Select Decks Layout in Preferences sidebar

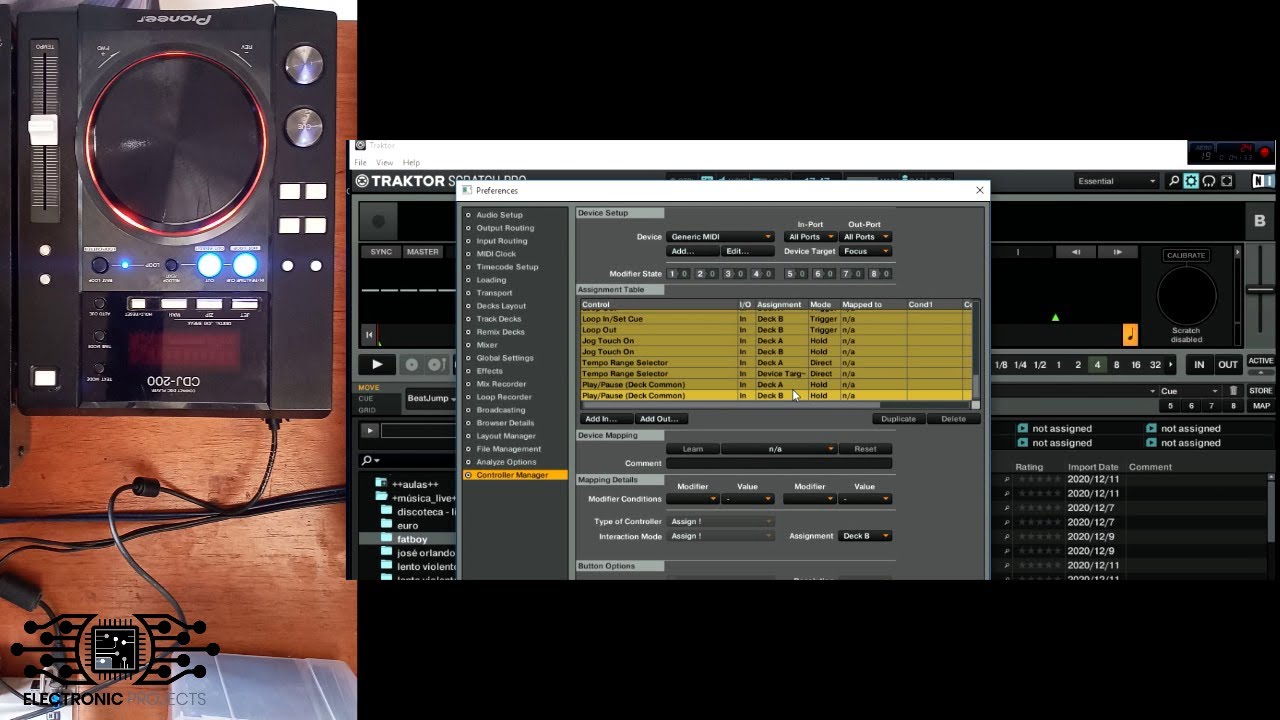[501, 306]
